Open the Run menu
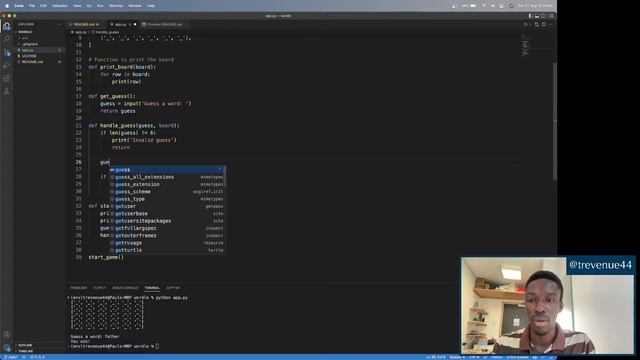The width and height of the screenshot is (640, 360). click(x=100, y=6)
